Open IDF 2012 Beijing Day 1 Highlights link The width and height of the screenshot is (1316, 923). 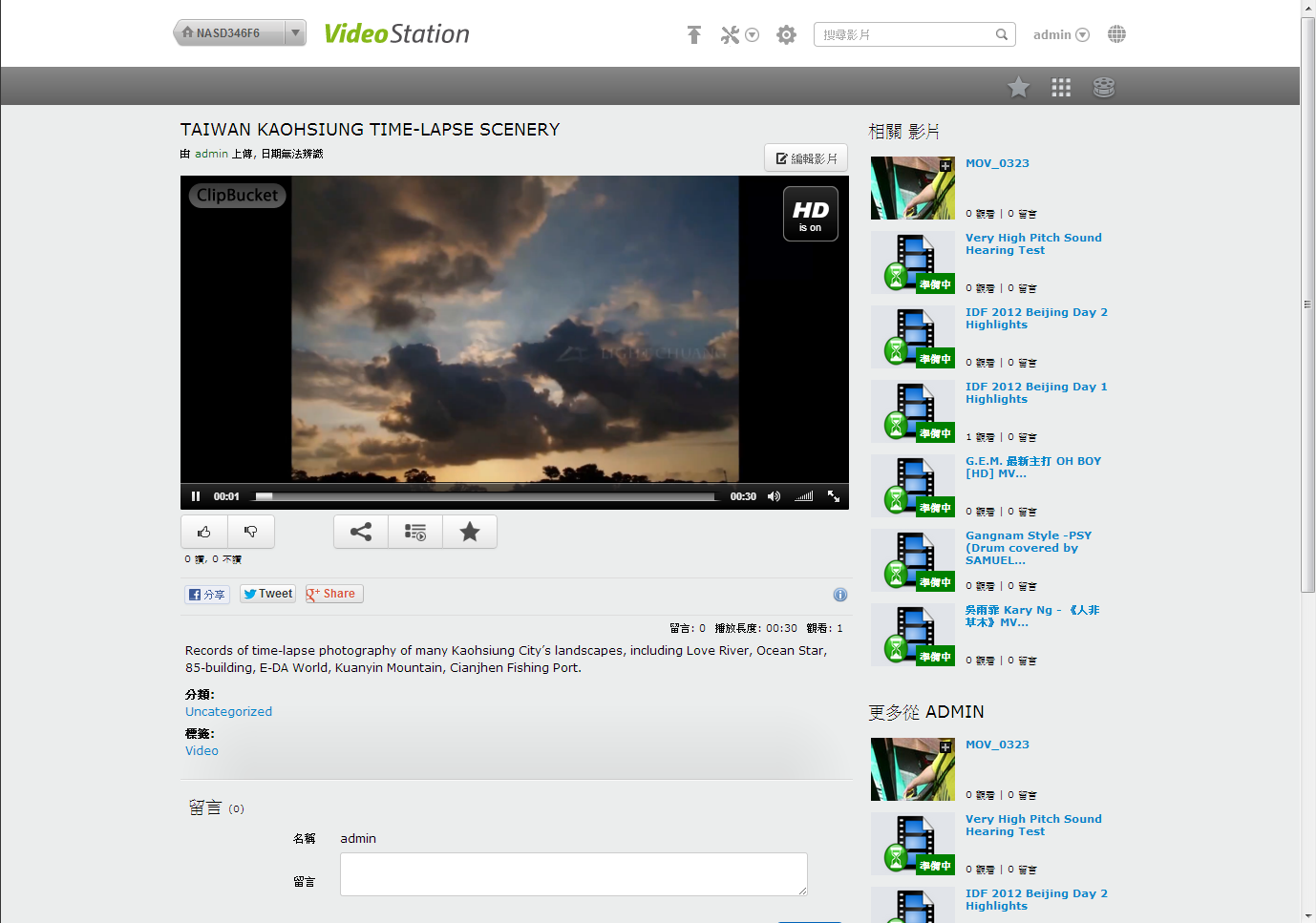(1036, 393)
